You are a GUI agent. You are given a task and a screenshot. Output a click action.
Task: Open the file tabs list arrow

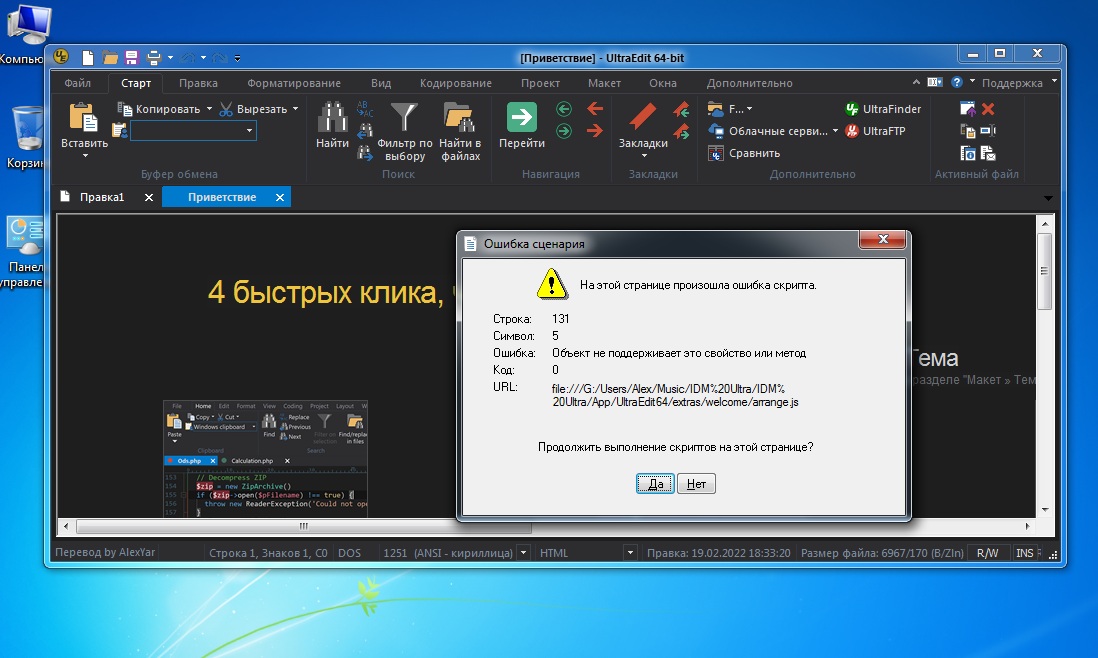point(1048,198)
